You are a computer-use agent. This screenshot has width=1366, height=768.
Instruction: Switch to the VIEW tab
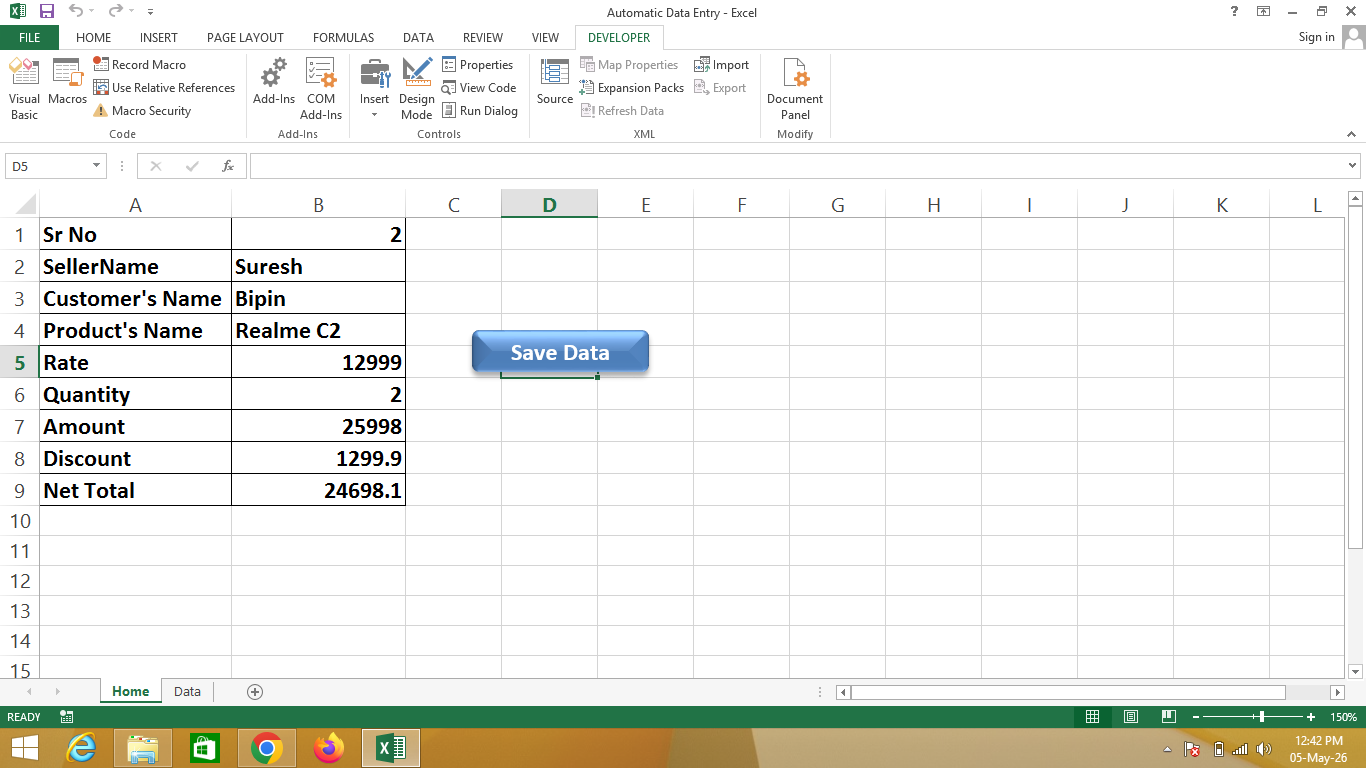tap(545, 37)
